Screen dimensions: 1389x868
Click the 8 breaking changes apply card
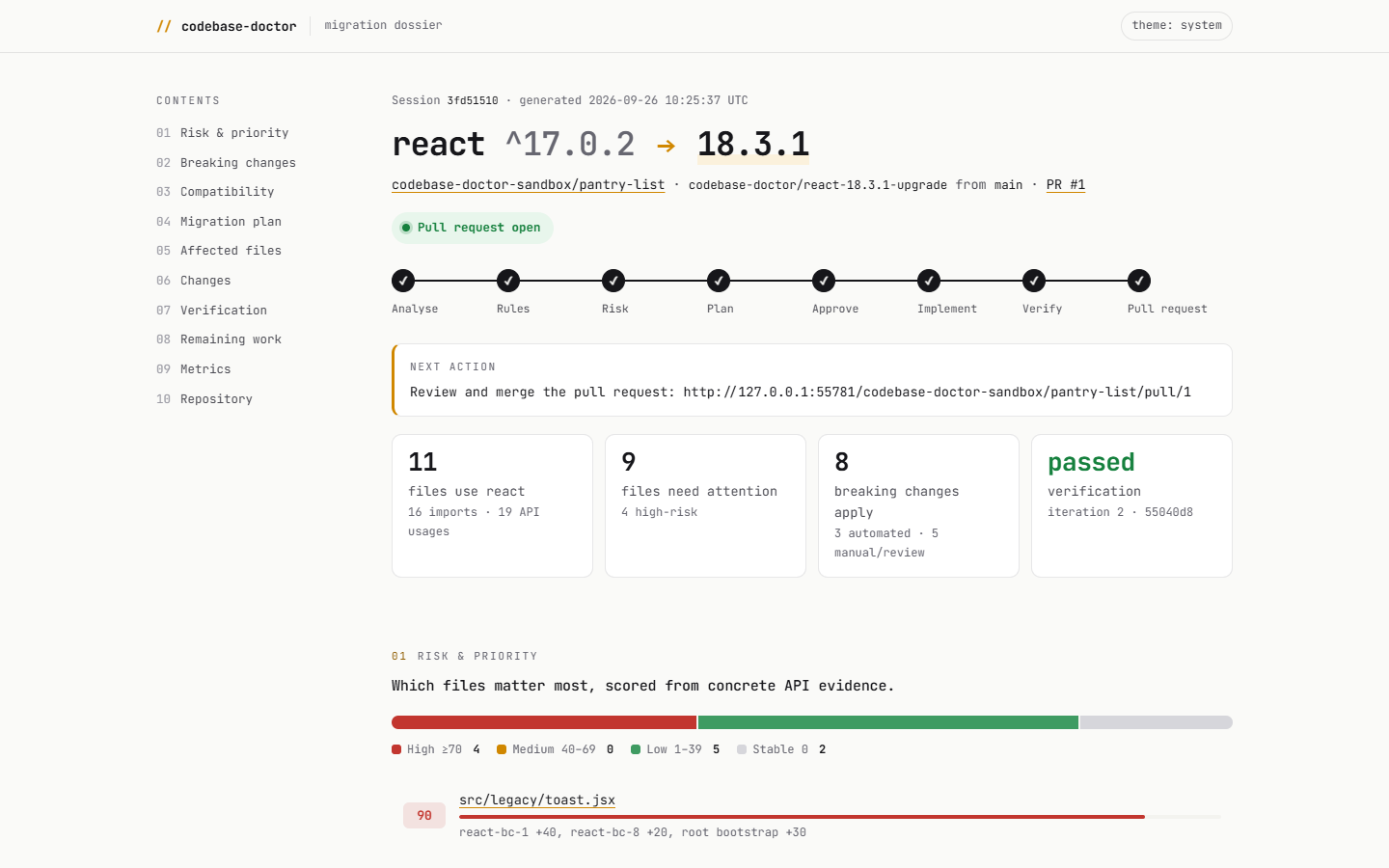(x=918, y=505)
